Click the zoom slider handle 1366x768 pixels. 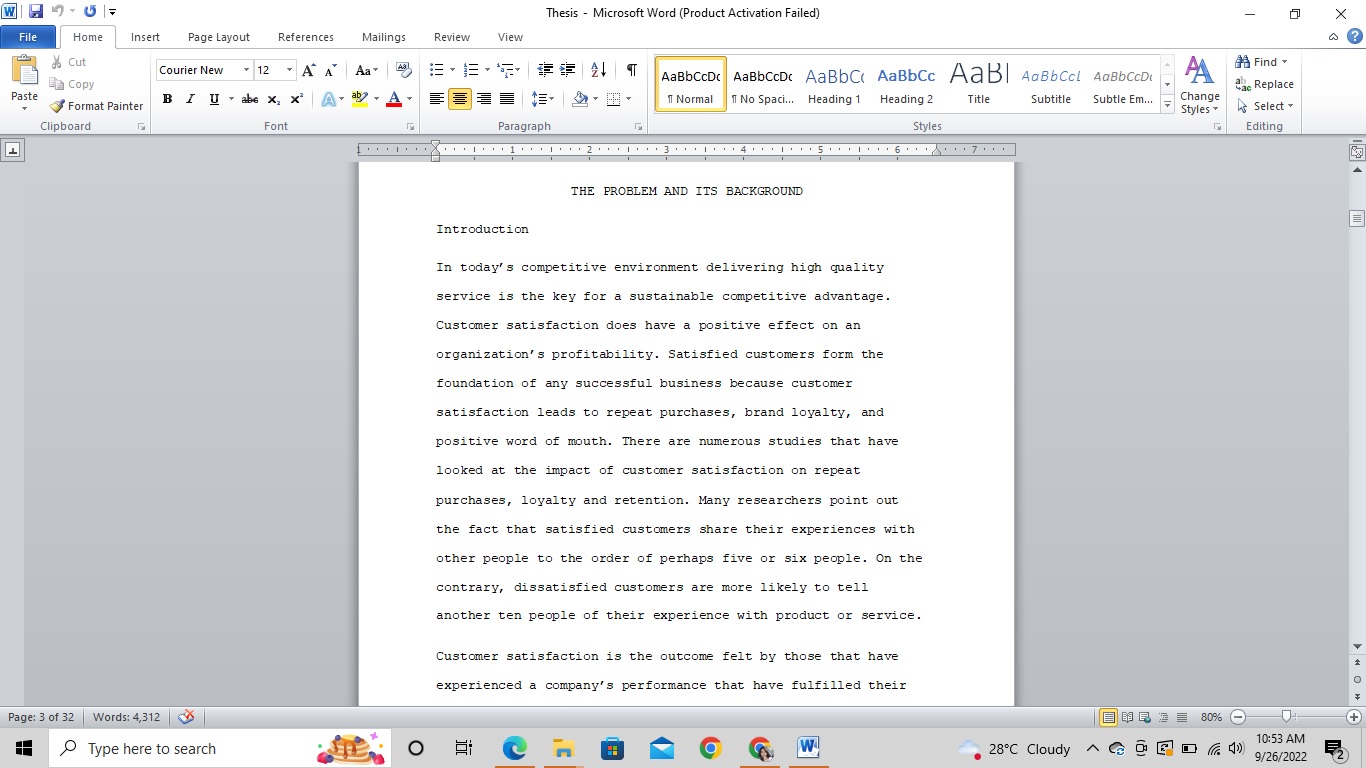(x=1287, y=717)
